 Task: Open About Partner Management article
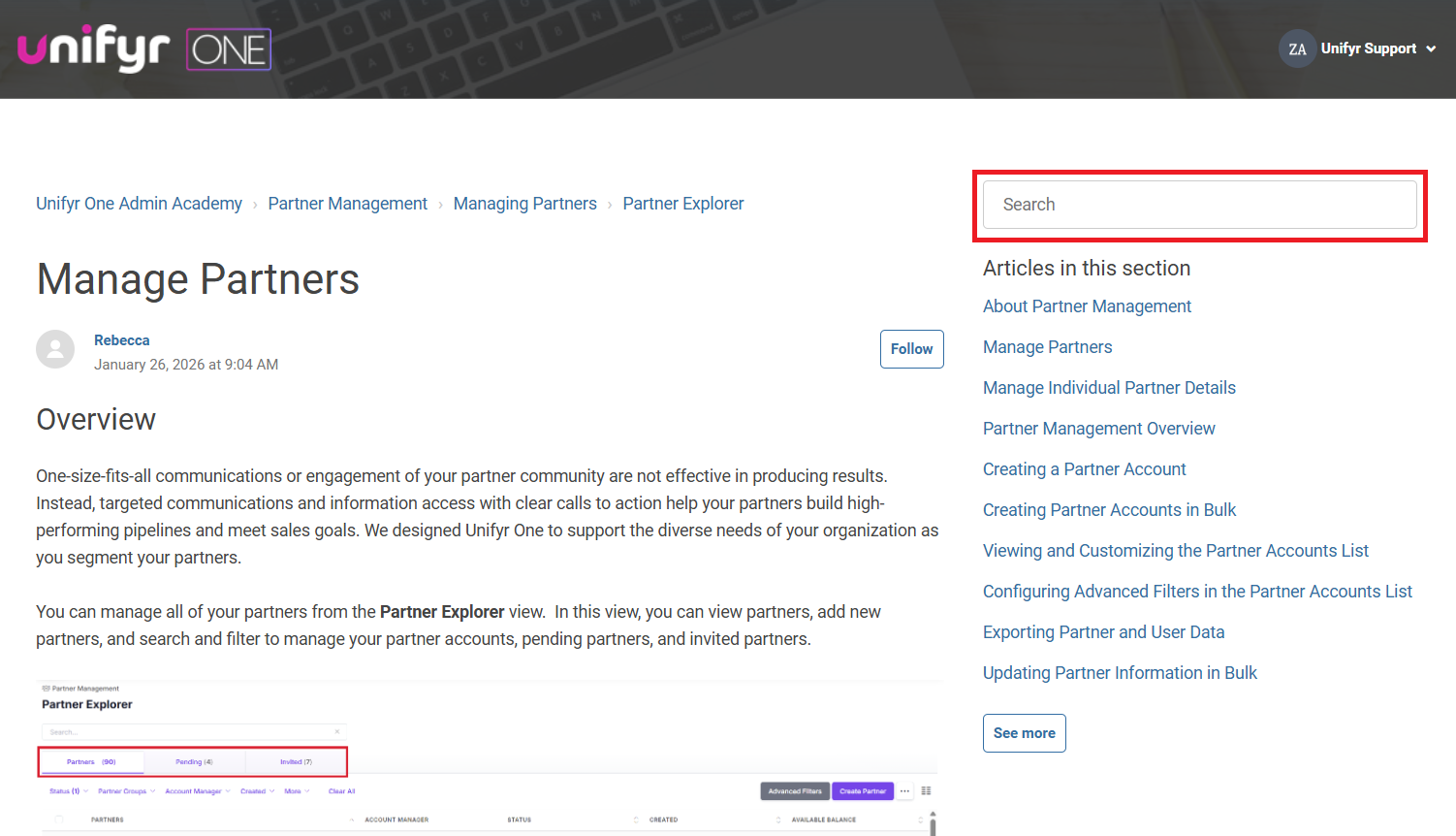coord(1087,306)
